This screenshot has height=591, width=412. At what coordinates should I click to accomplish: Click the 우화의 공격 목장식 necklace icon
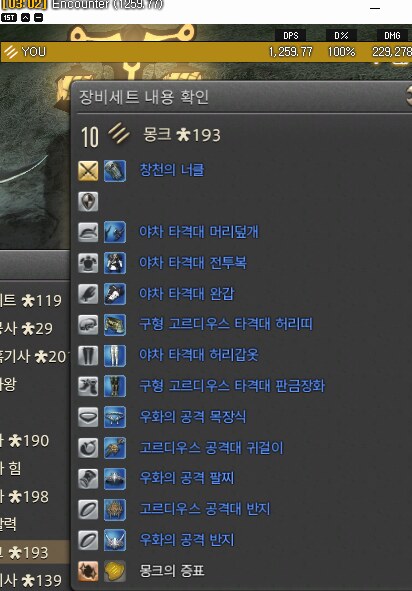tap(115, 417)
